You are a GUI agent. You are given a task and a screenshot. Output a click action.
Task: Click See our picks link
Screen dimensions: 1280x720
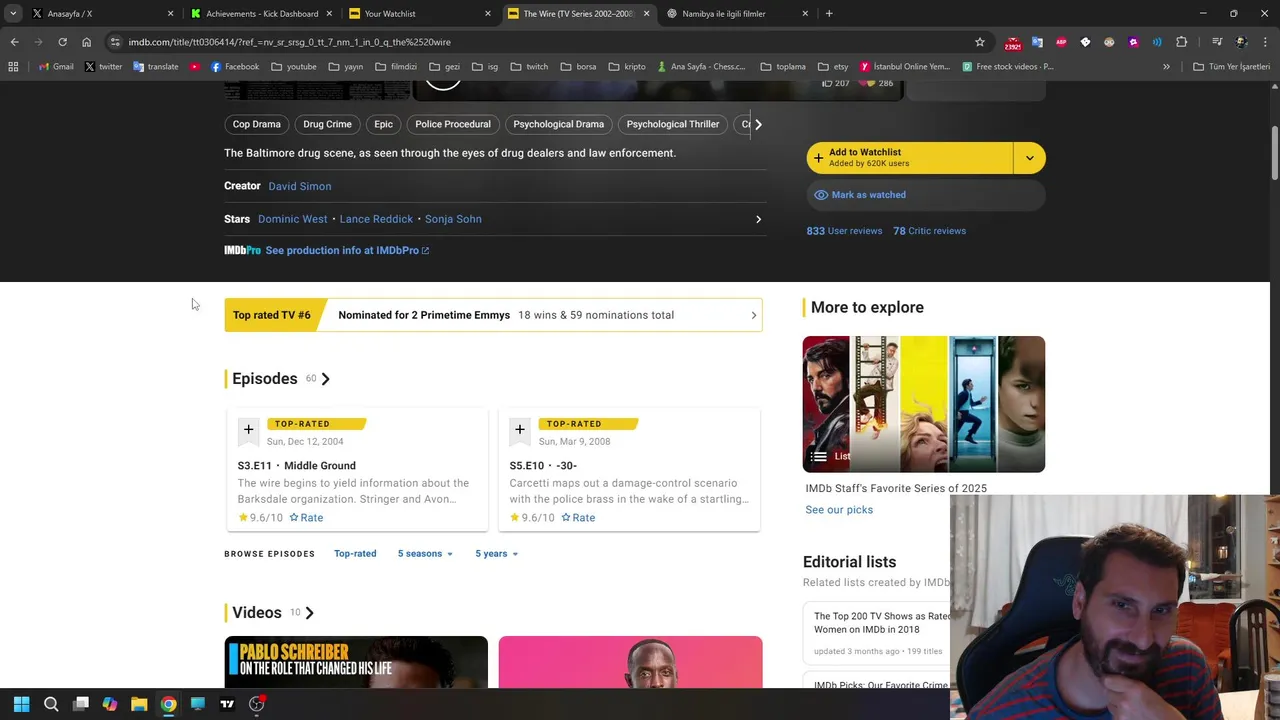[x=839, y=510]
